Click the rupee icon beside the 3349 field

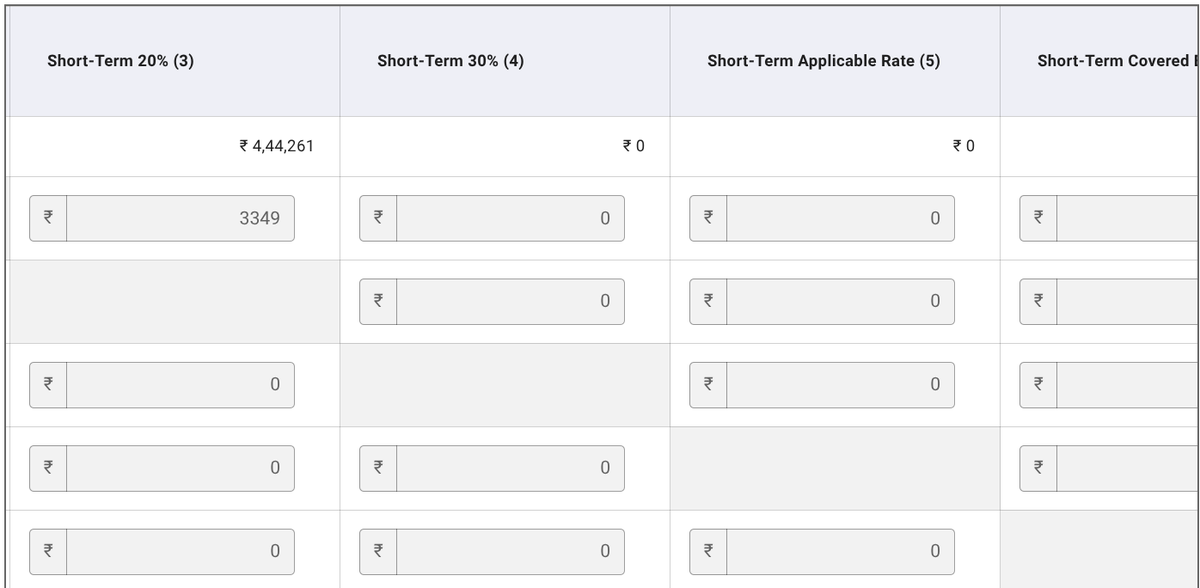[48, 218]
